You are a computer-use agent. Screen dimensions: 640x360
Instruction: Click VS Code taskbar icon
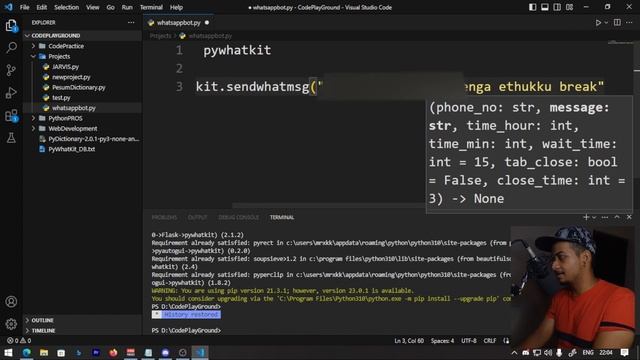[200, 352]
